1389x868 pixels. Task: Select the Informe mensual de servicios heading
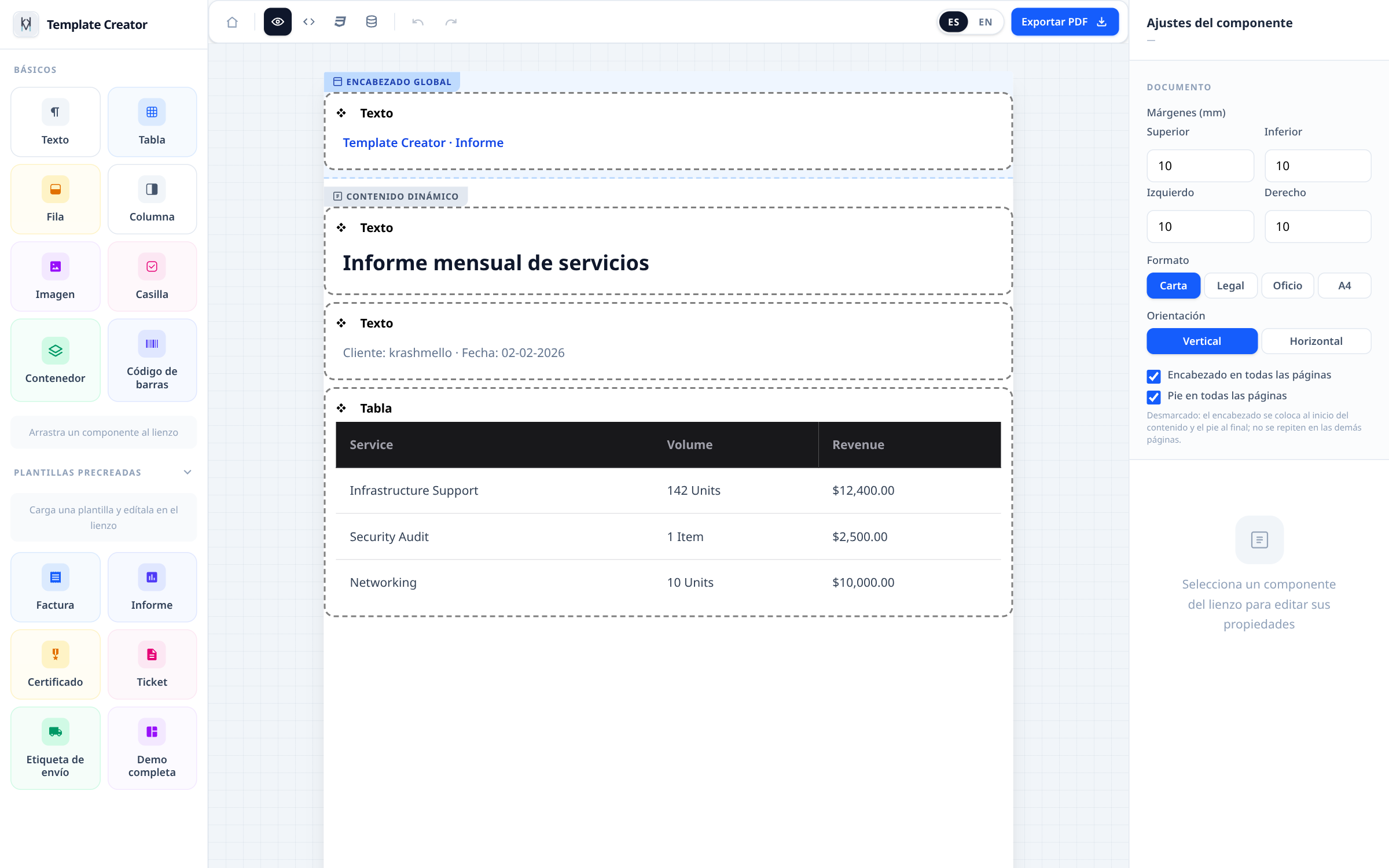coord(495,263)
